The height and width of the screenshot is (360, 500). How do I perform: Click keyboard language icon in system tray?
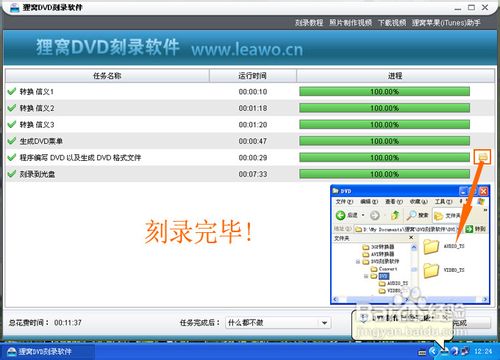click(422, 352)
